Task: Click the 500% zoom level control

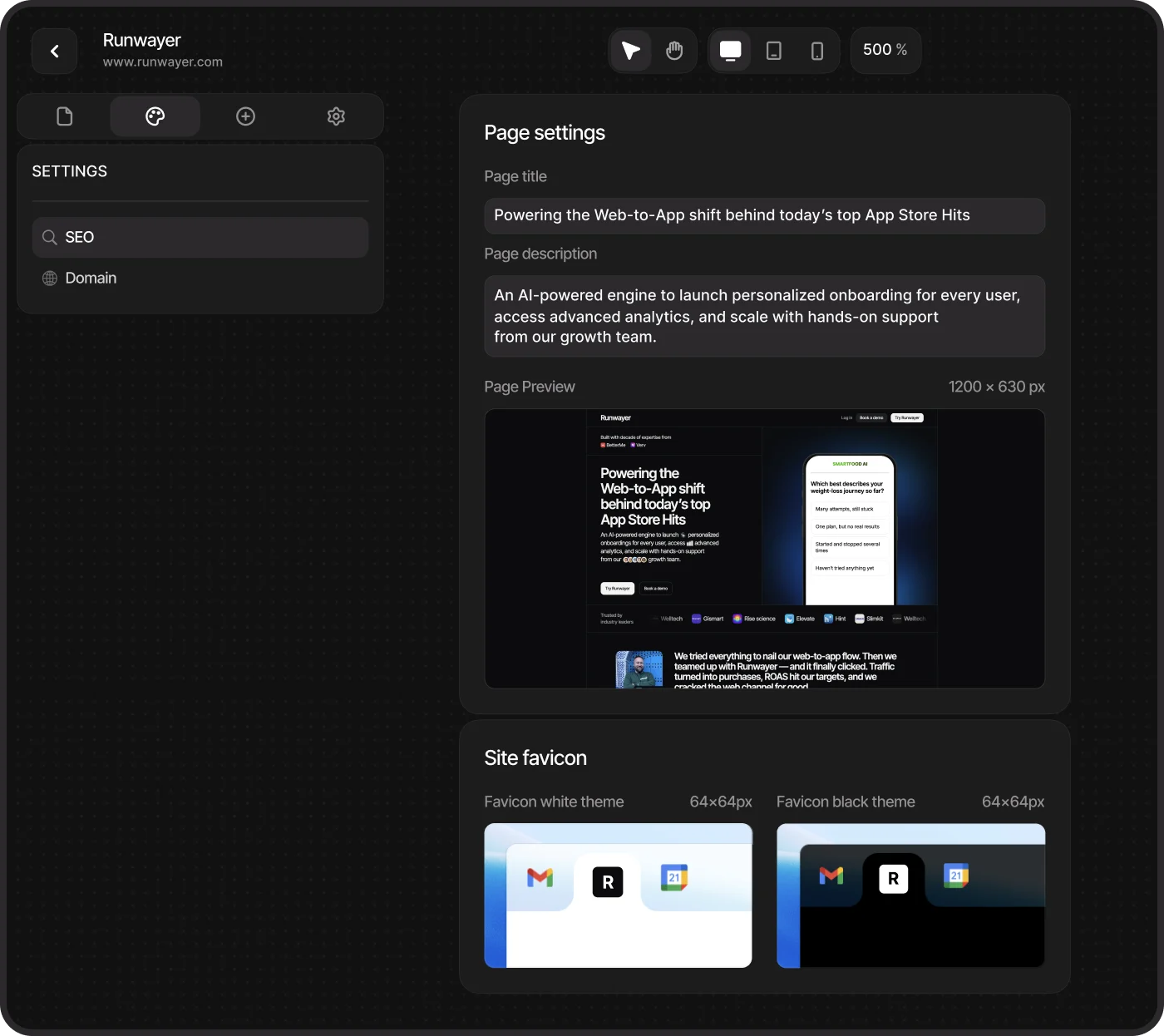Action: [x=885, y=50]
